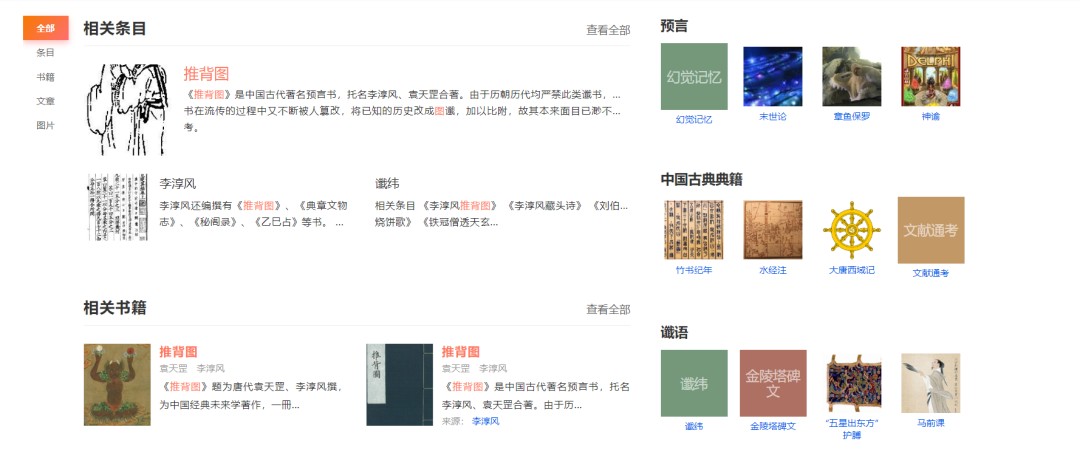Viewport: 1080px width, 461px height.
Task: Click author names 袁天罡 李淳风 under demon-cover book
Action: click(x=192, y=369)
